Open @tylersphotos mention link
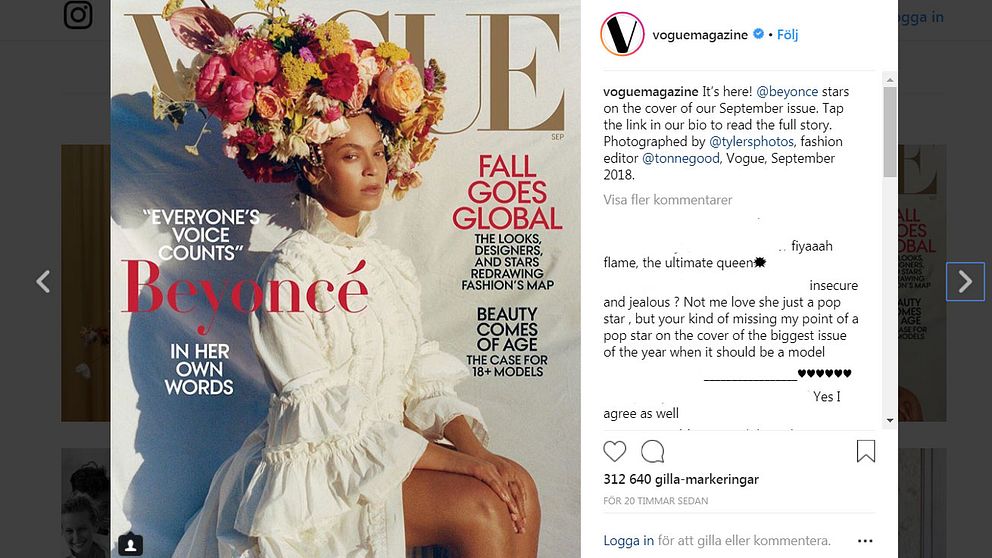 click(751, 141)
